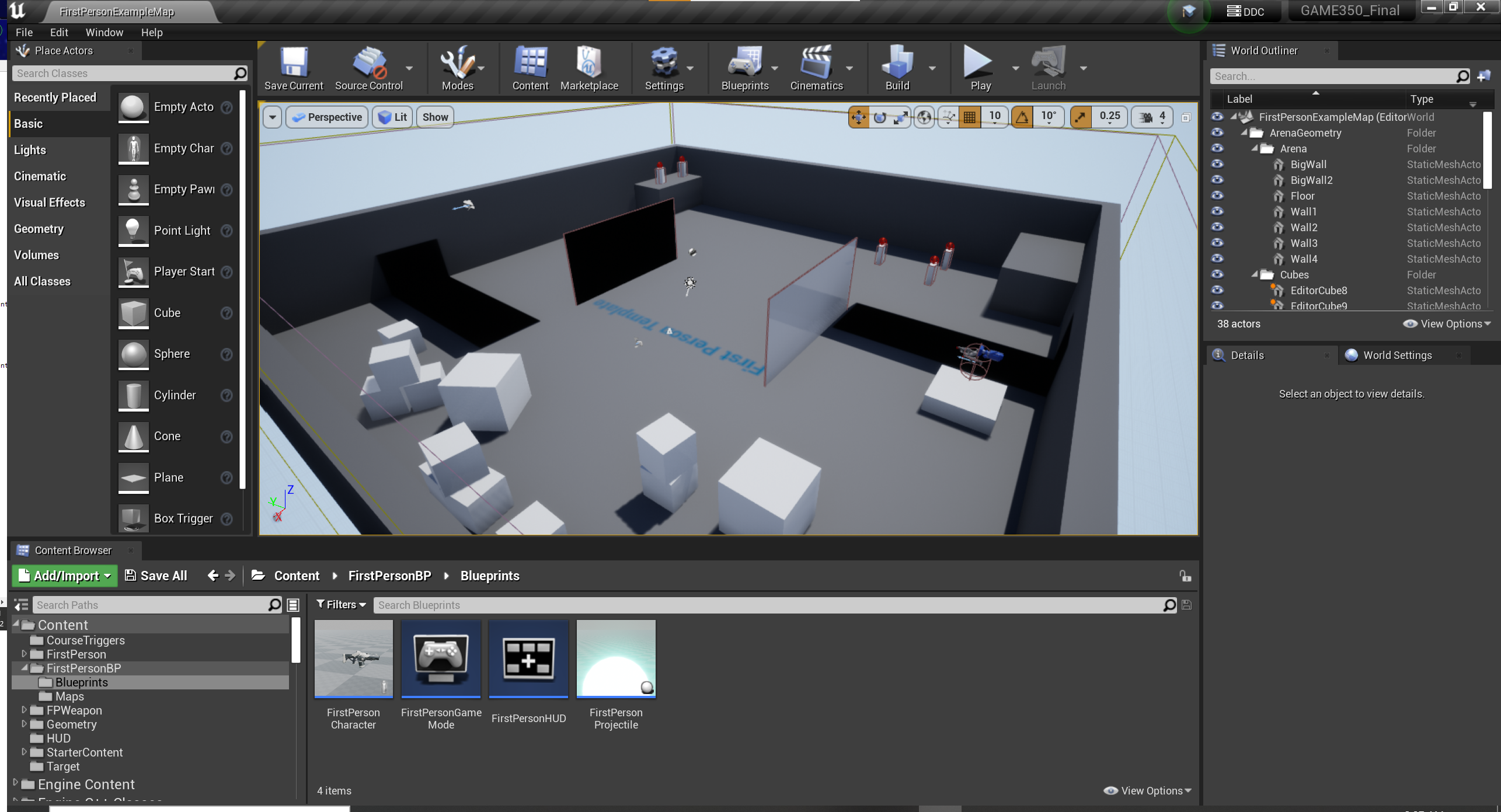Collapse the Cubes folder in outliner
The height and width of the screenshot is (812, 1501).
click(x=1254, y=274)
